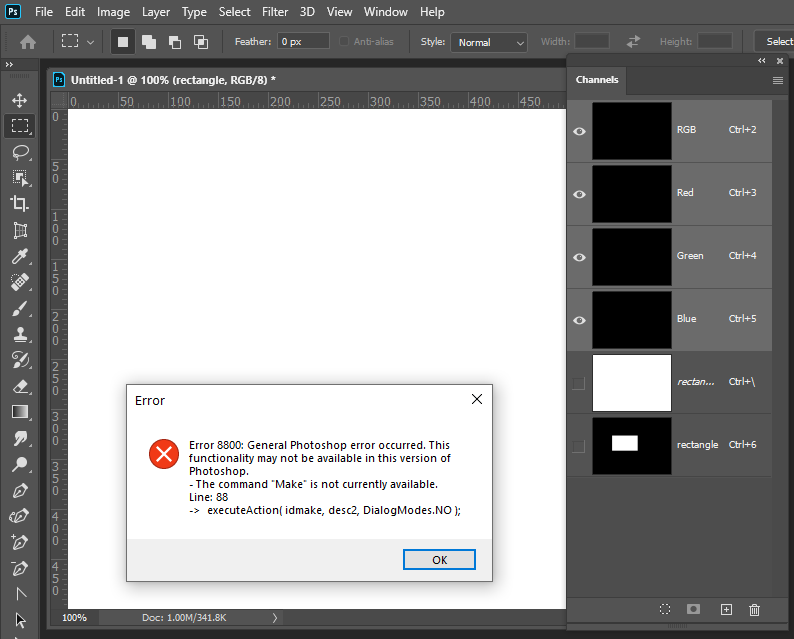
Task: Select the Freeform Pen tool
Action: coord(20,516)
